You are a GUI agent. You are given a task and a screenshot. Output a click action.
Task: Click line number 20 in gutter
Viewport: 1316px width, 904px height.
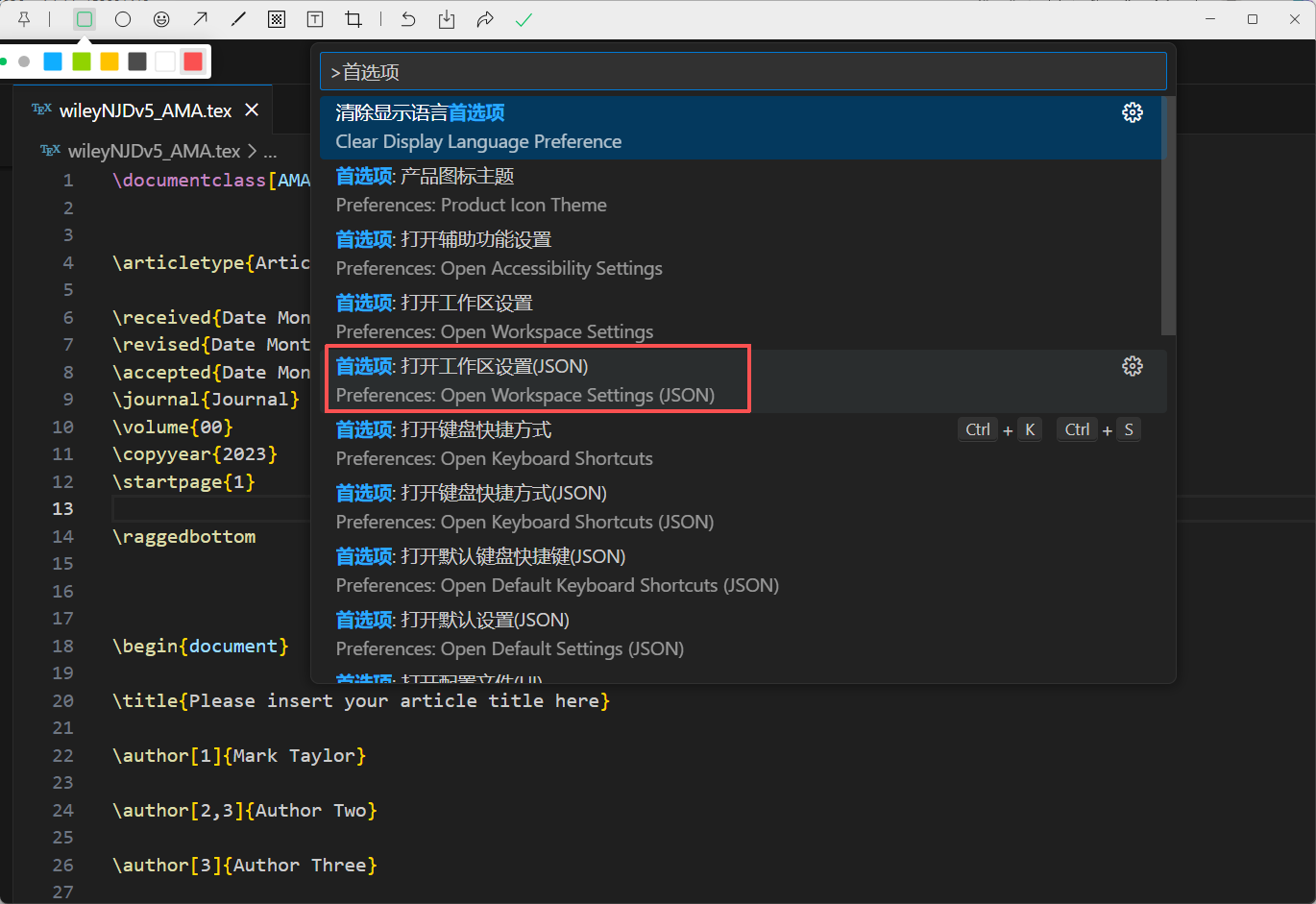(x=62, y=701)
